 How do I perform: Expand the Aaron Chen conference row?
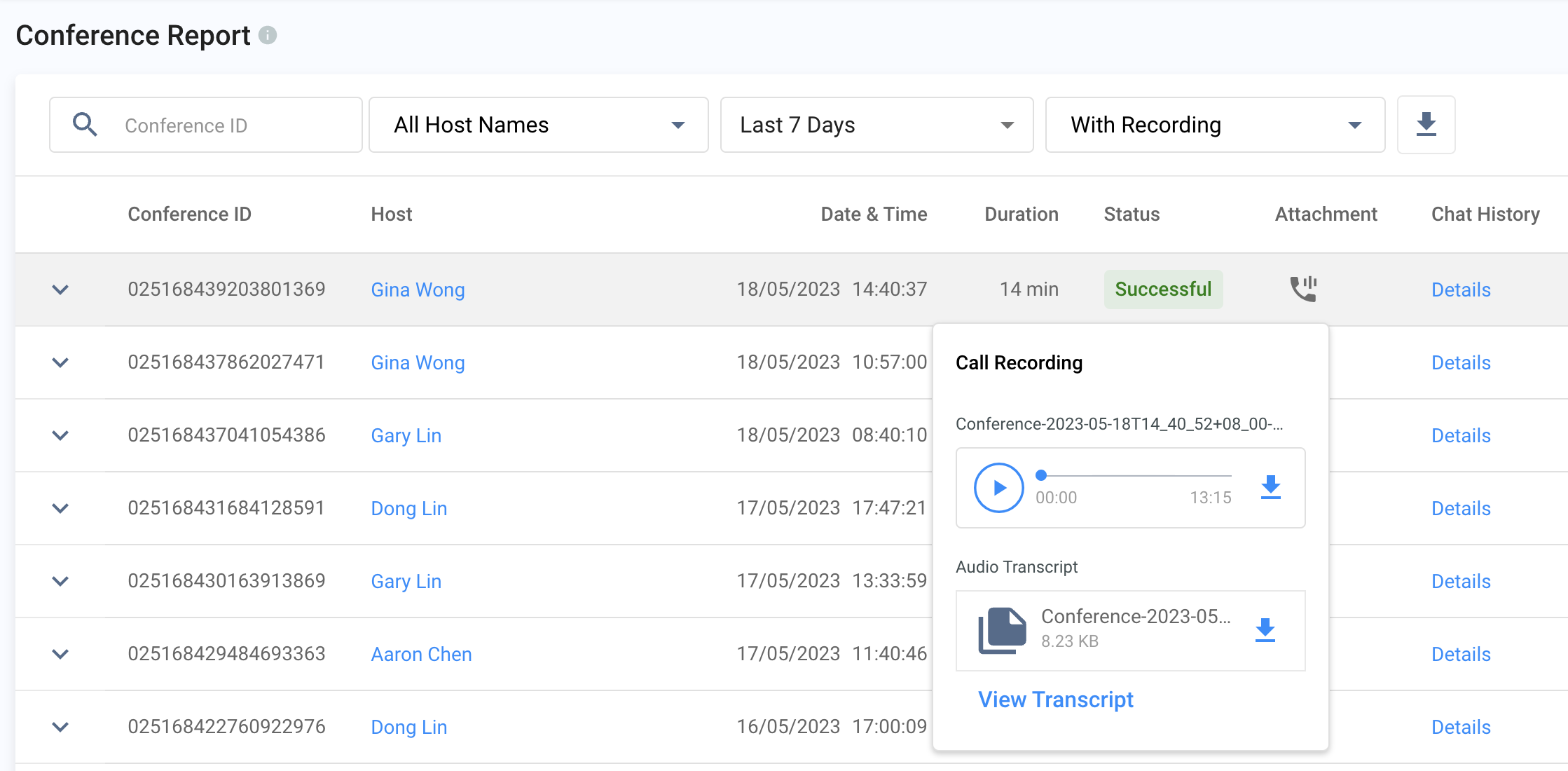point(61,654)
